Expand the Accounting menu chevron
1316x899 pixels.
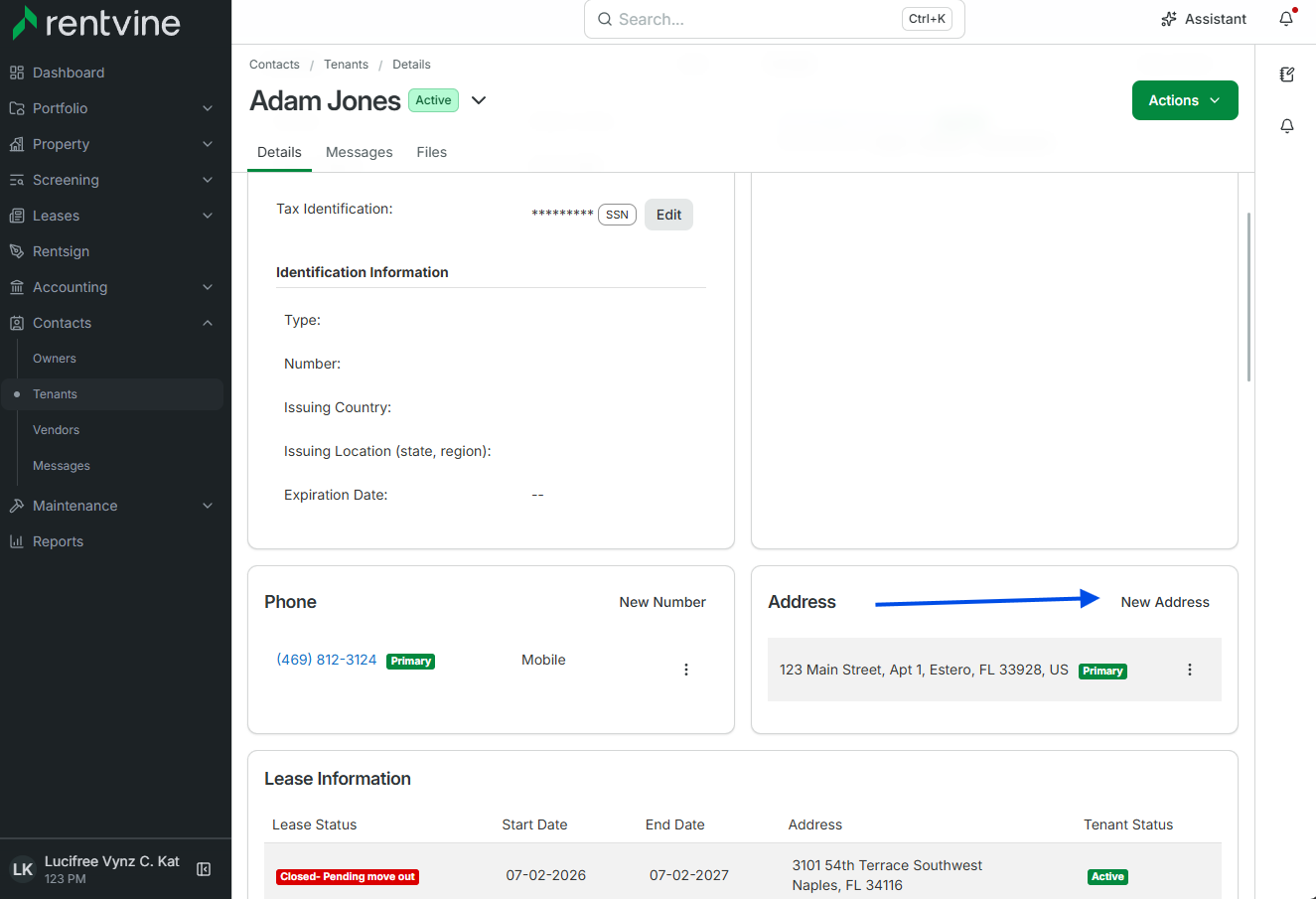click(x=208, y=287)
